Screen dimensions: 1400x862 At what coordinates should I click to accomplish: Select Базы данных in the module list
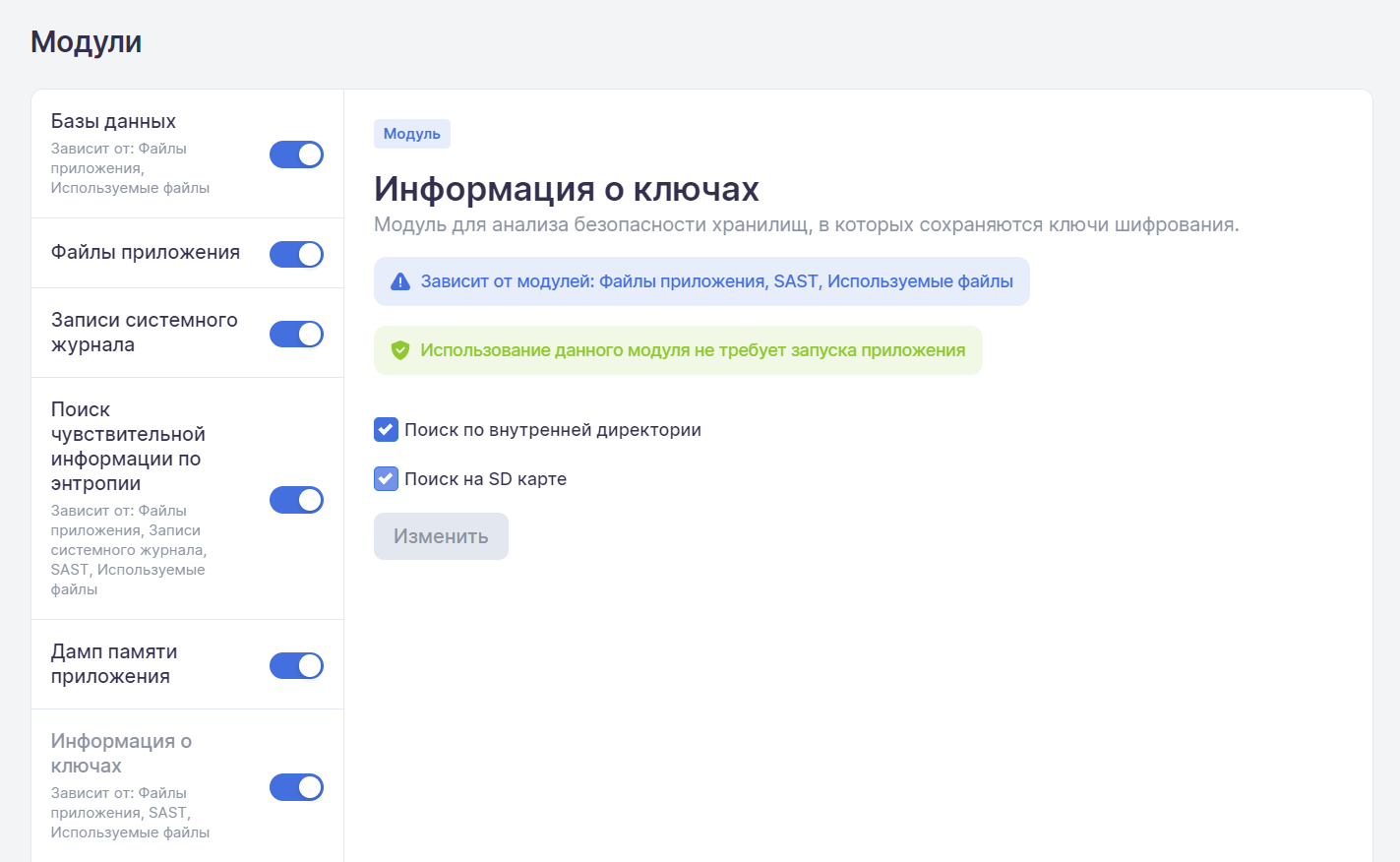pyautogui.click(x=113, y=122)
